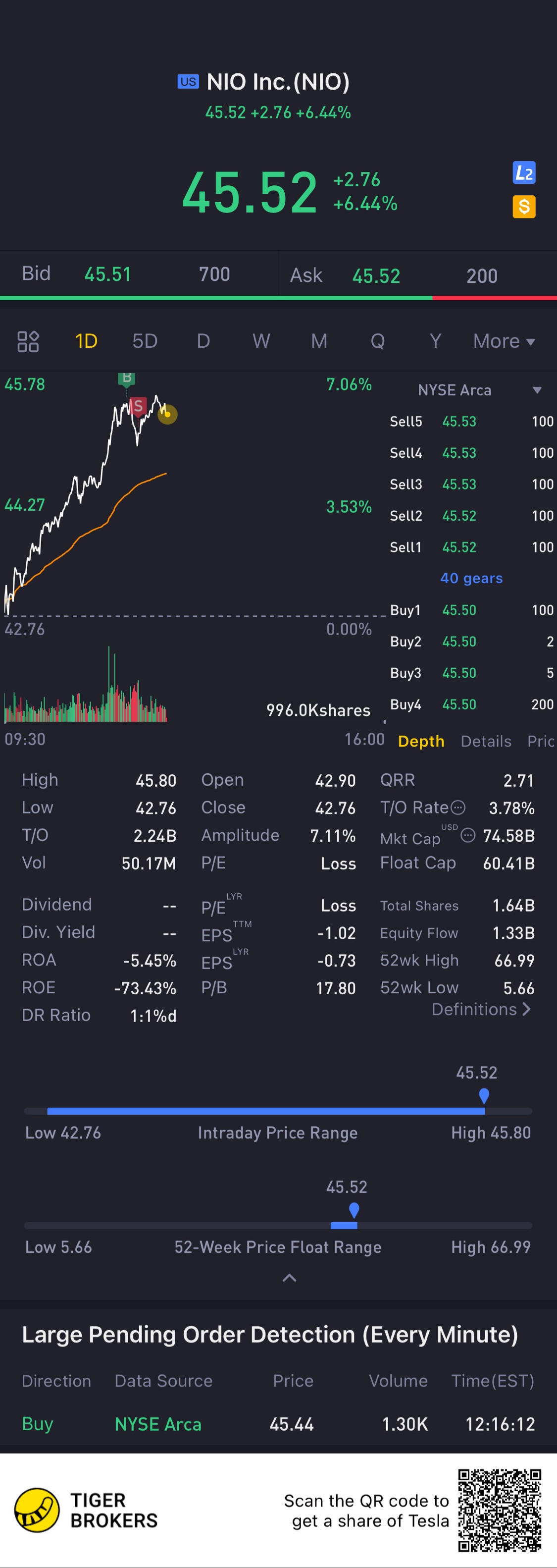Tap the T/O Rate info icon
Image resolution: width=557 pixels, height=1568 pixels.
(458, 808)
